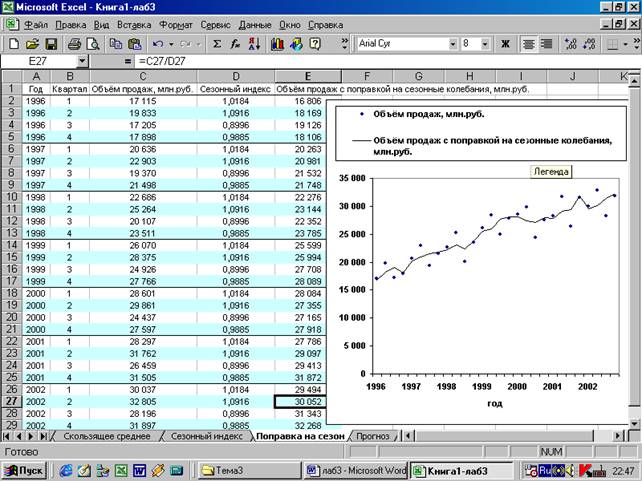The width and height of the screenshot is (642, 481).
Task: Open the Paste Function fx icon
Action: coord(235,44)
